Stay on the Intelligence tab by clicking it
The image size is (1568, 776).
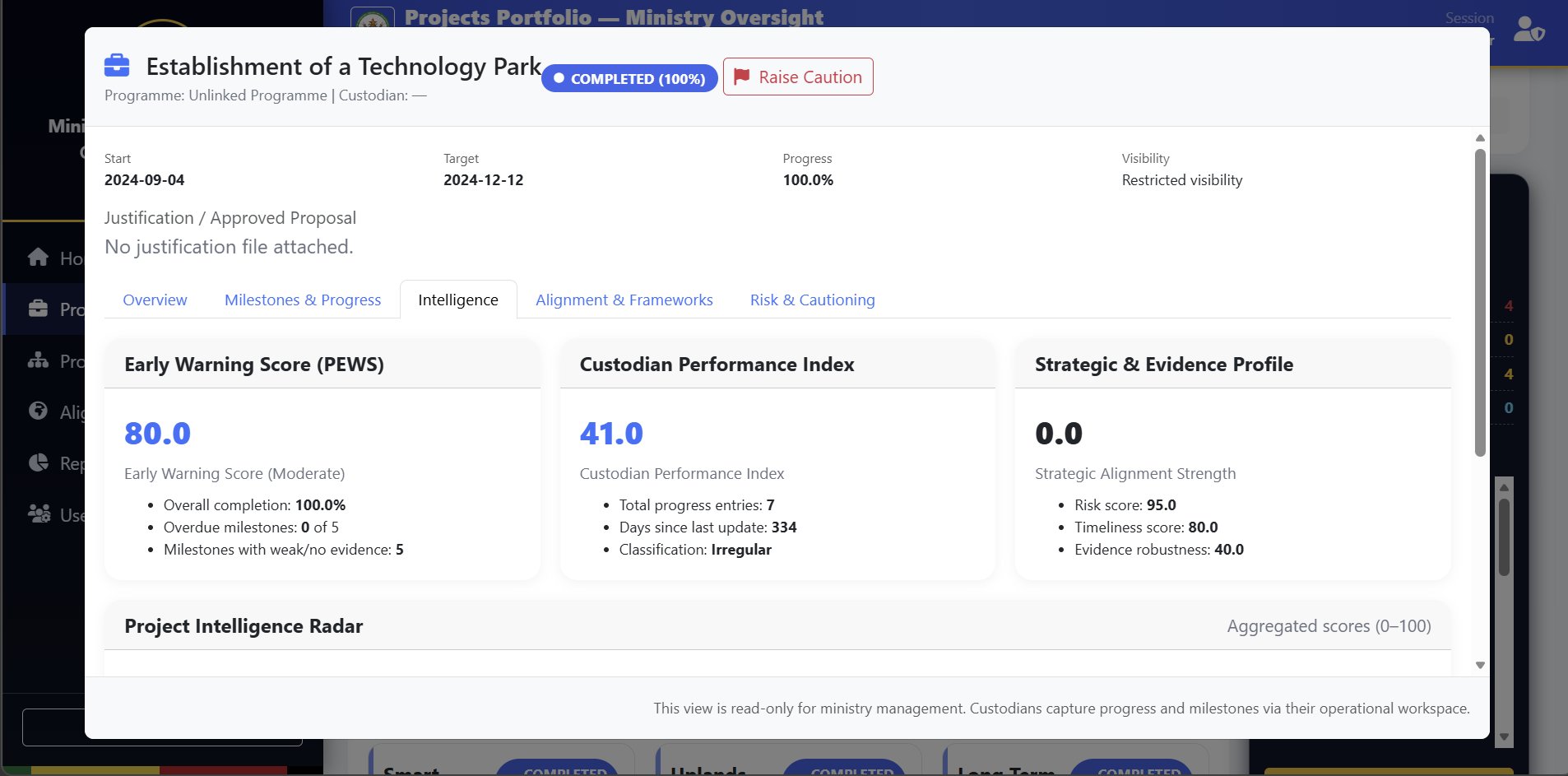click(457, 300)
